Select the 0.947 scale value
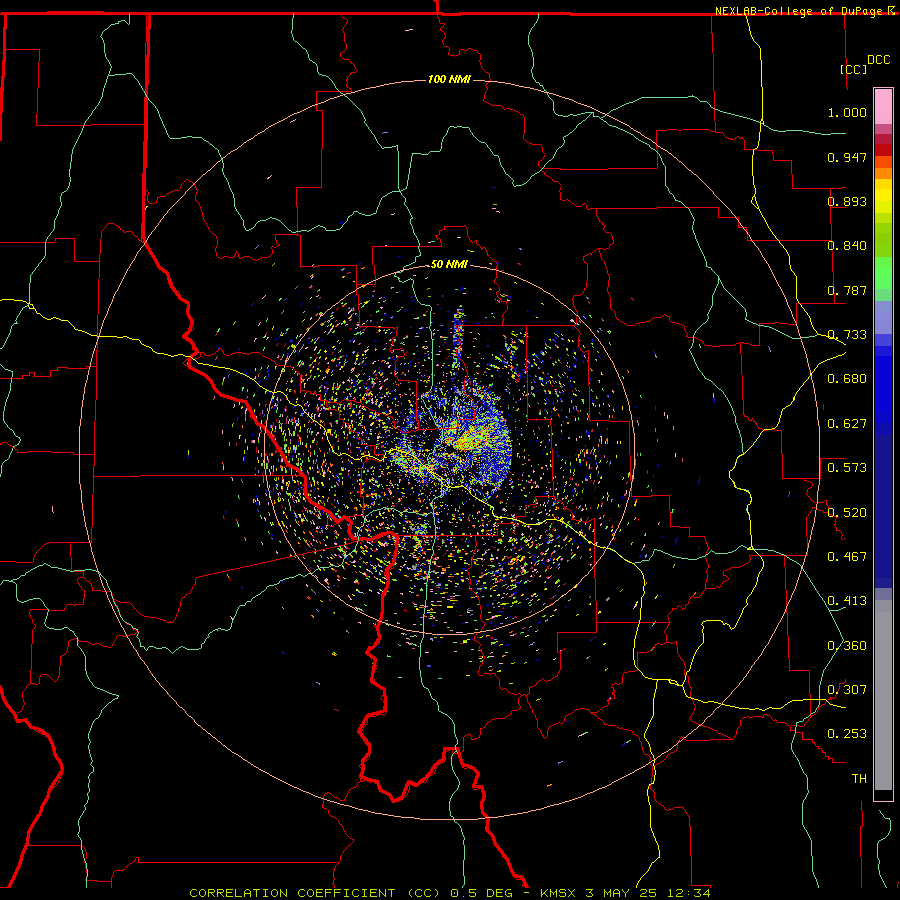The height and width of the screenshot is (900, 900). [x=847, y=157]
